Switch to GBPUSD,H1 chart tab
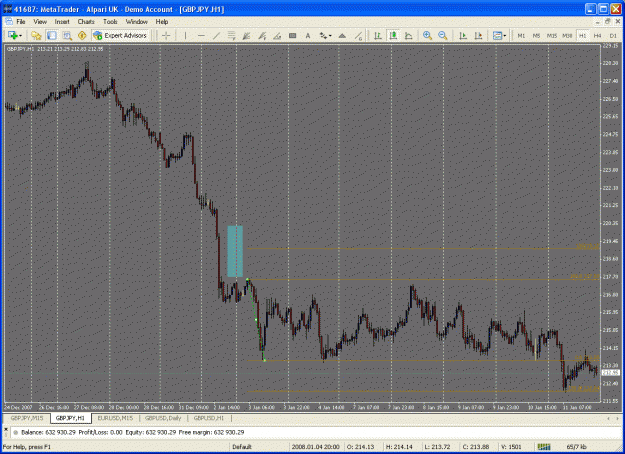This screenshot has height=454, width=625. click(209, 418)
